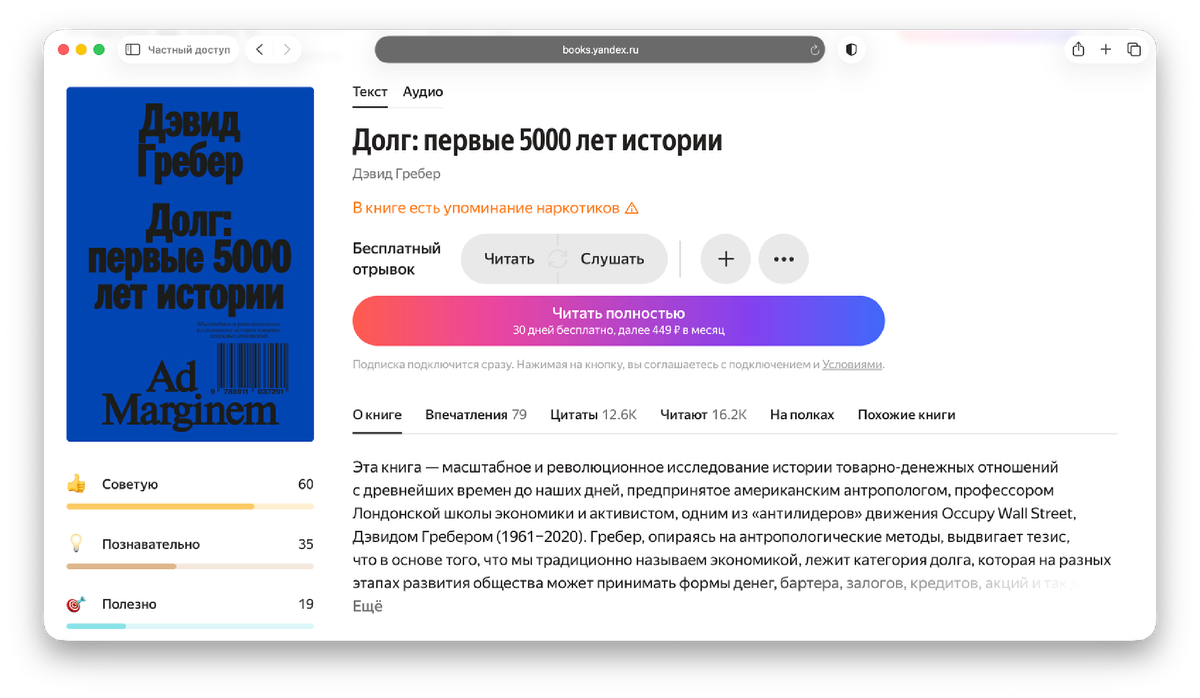
Task: Show tab overview icon
Action: tap(1134, 49)
